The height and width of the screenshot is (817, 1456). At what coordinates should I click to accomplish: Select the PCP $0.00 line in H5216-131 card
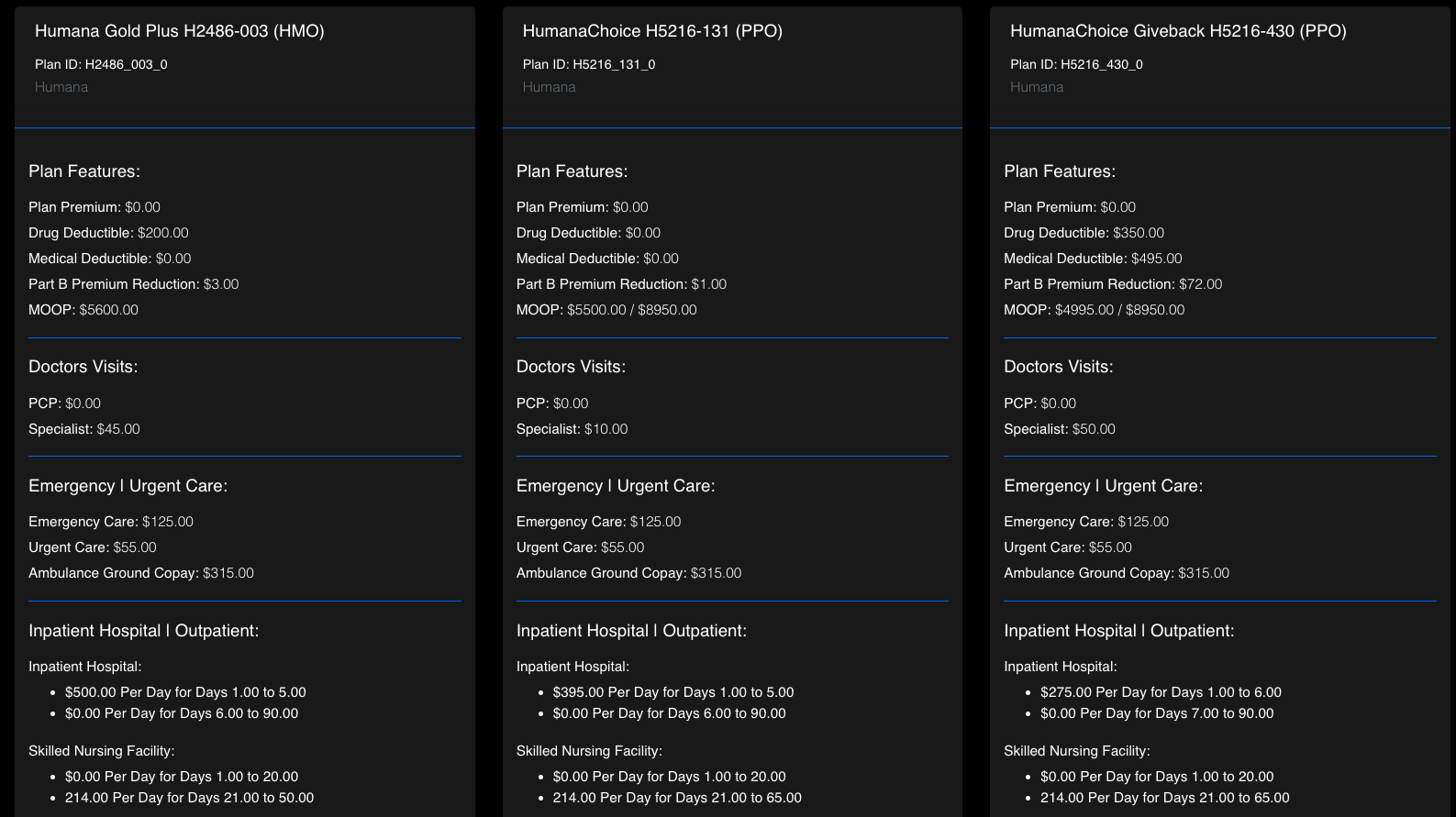[552, 403]
